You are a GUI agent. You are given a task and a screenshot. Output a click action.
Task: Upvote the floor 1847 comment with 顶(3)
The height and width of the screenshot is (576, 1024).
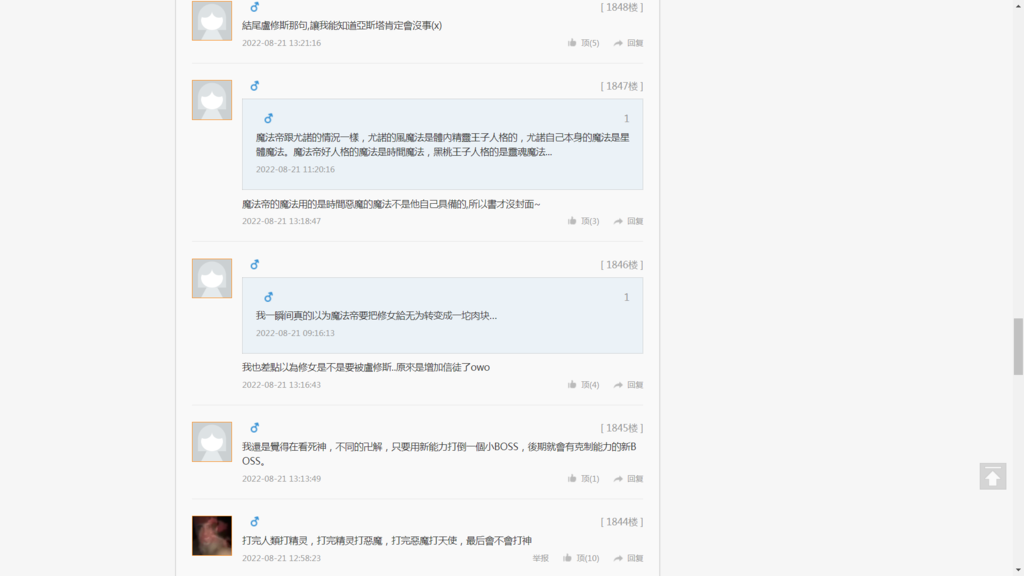(x=583, y=221)
